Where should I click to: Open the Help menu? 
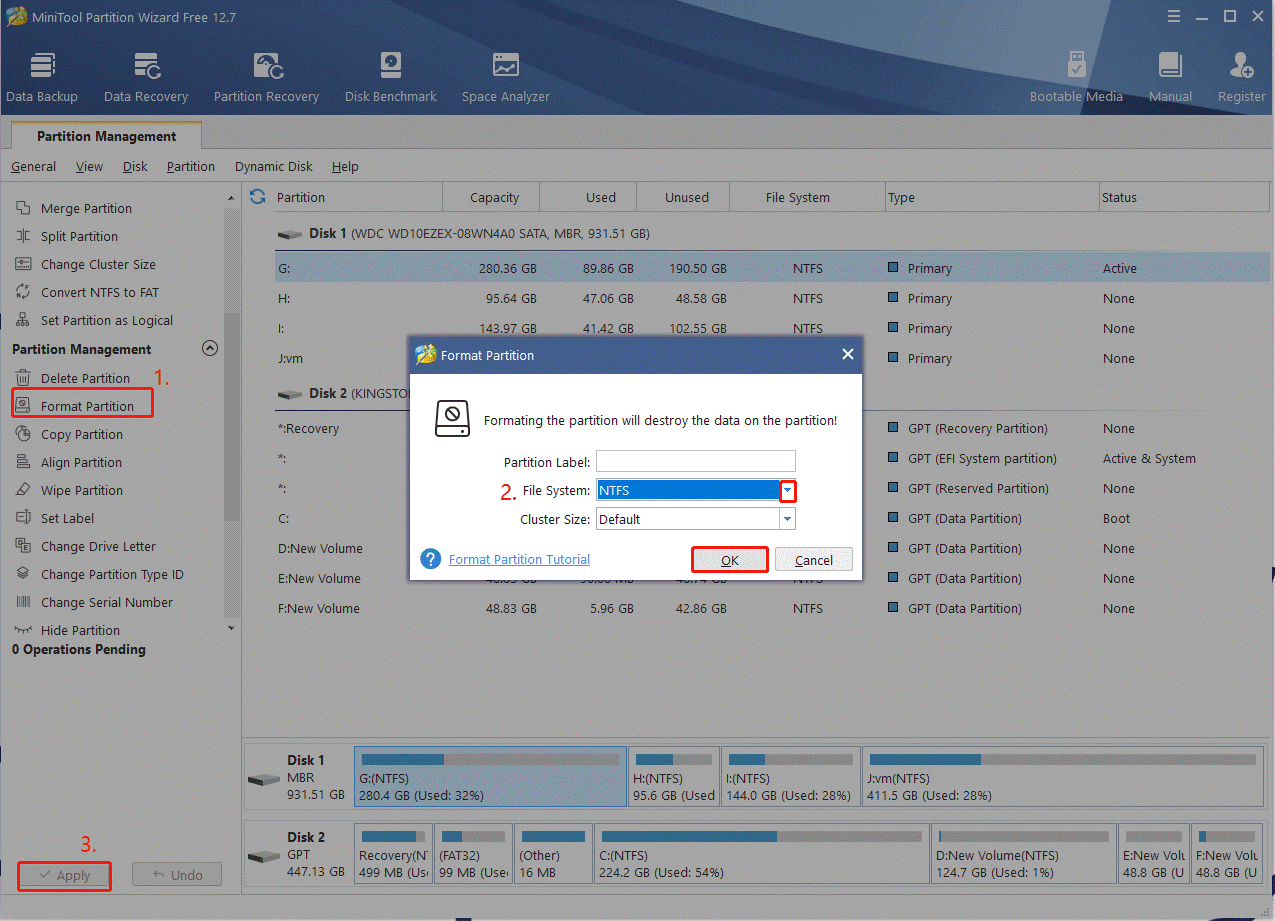pos(345,166)
